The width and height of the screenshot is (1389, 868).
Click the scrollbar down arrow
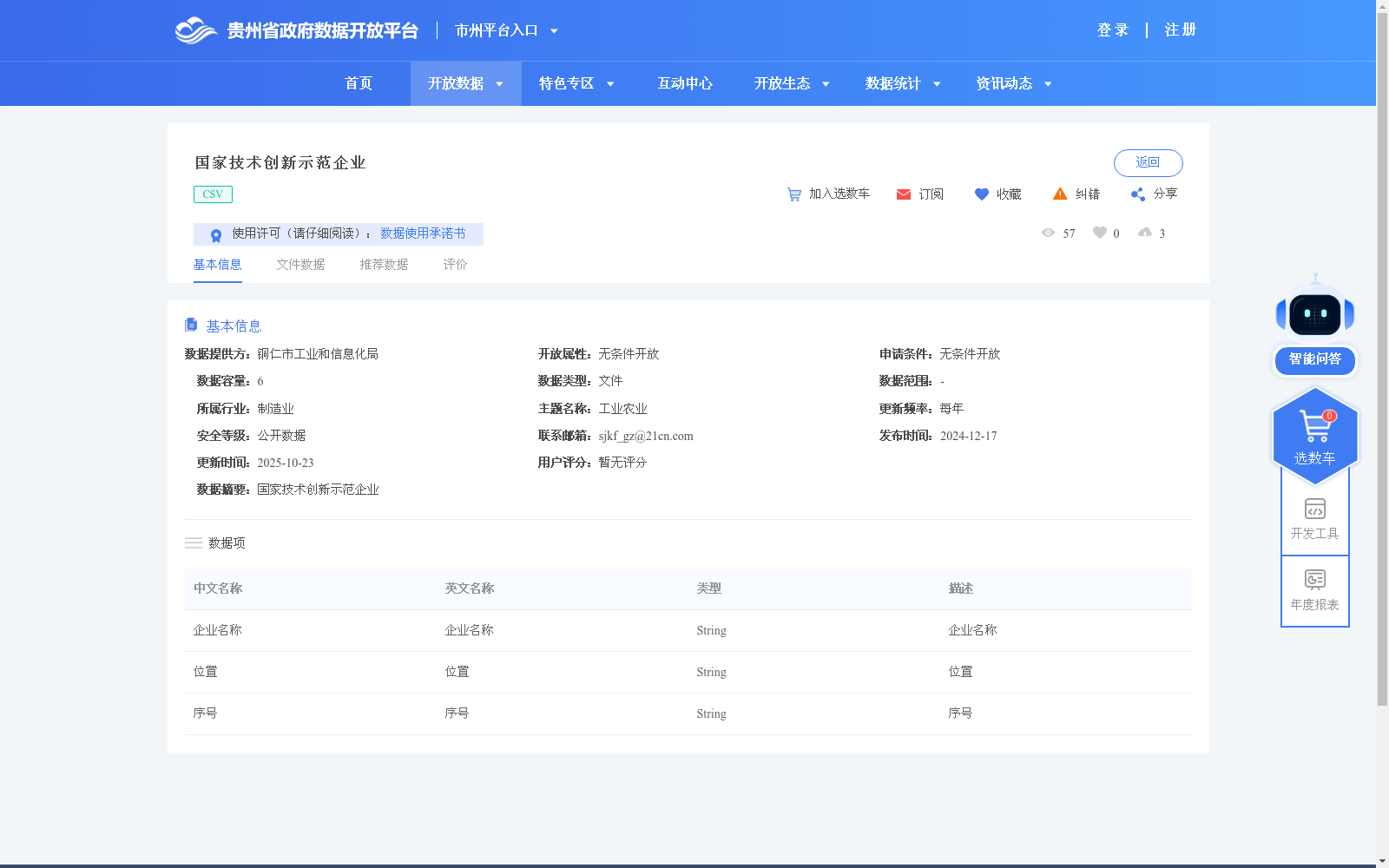click(x=1382, y=861)
